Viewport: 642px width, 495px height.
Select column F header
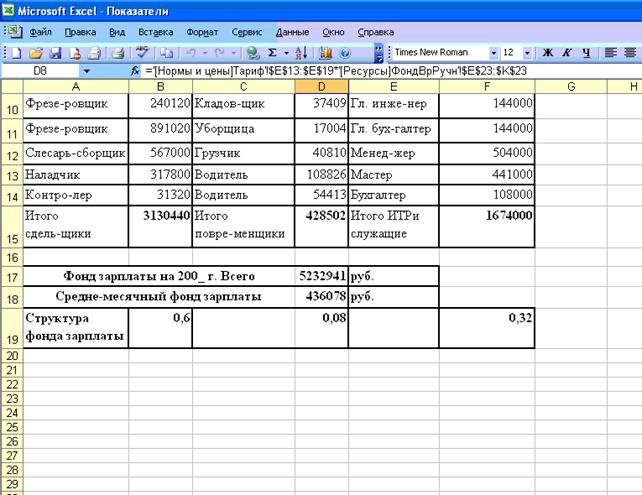click(x=487, y=86)
